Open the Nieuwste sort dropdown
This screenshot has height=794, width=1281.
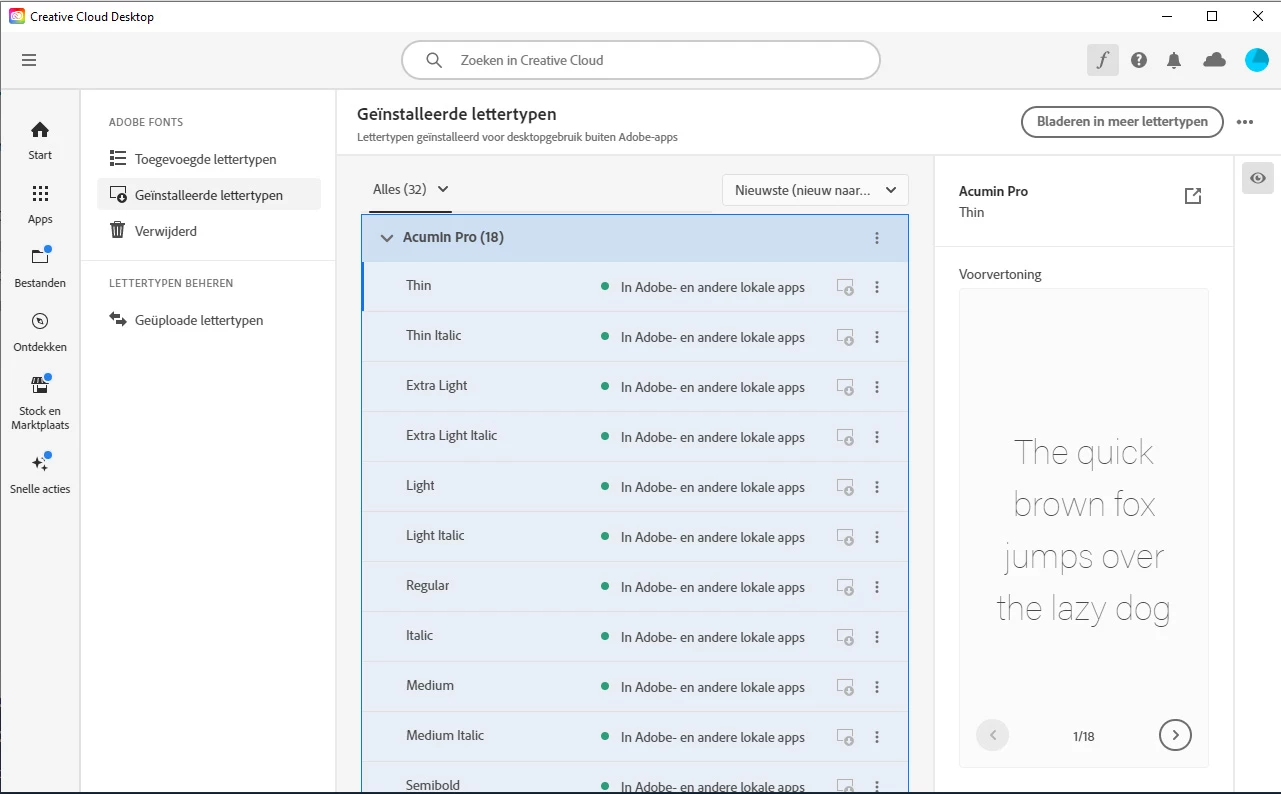point(815,190)
